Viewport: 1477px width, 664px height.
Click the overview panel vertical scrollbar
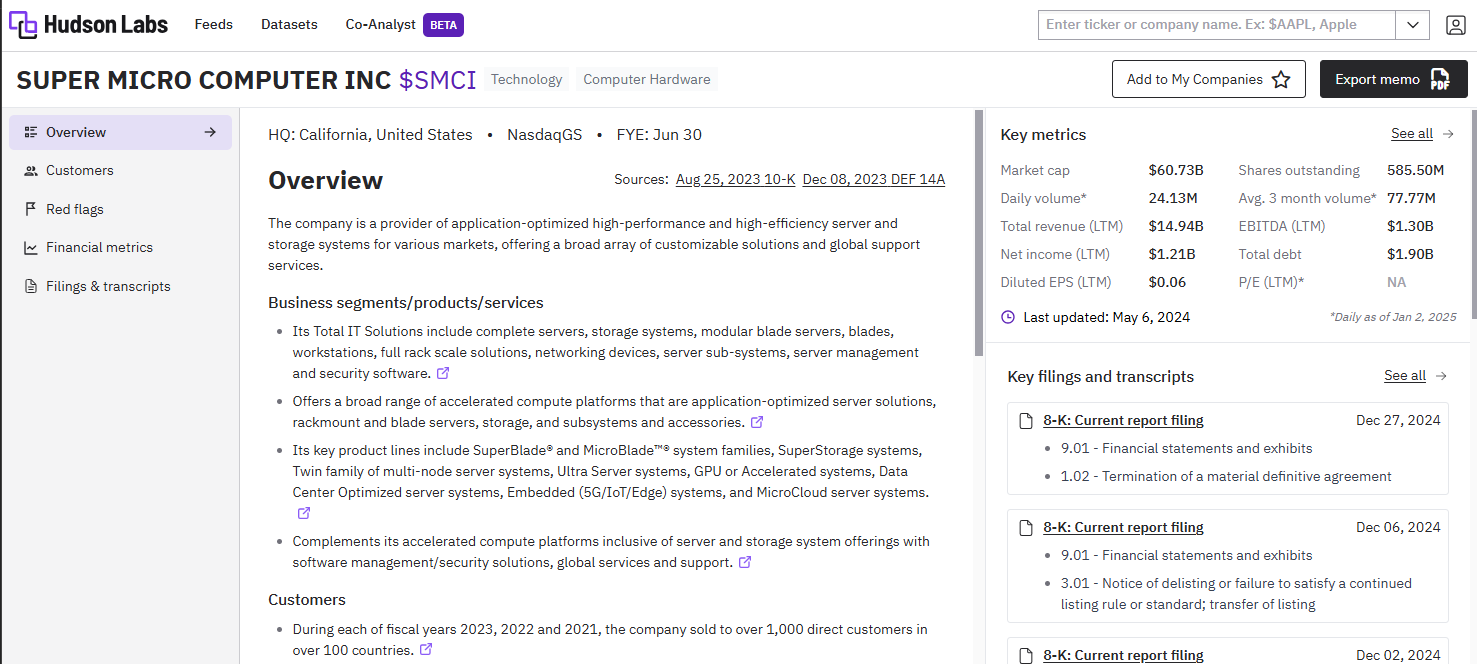tap(979, 232)
